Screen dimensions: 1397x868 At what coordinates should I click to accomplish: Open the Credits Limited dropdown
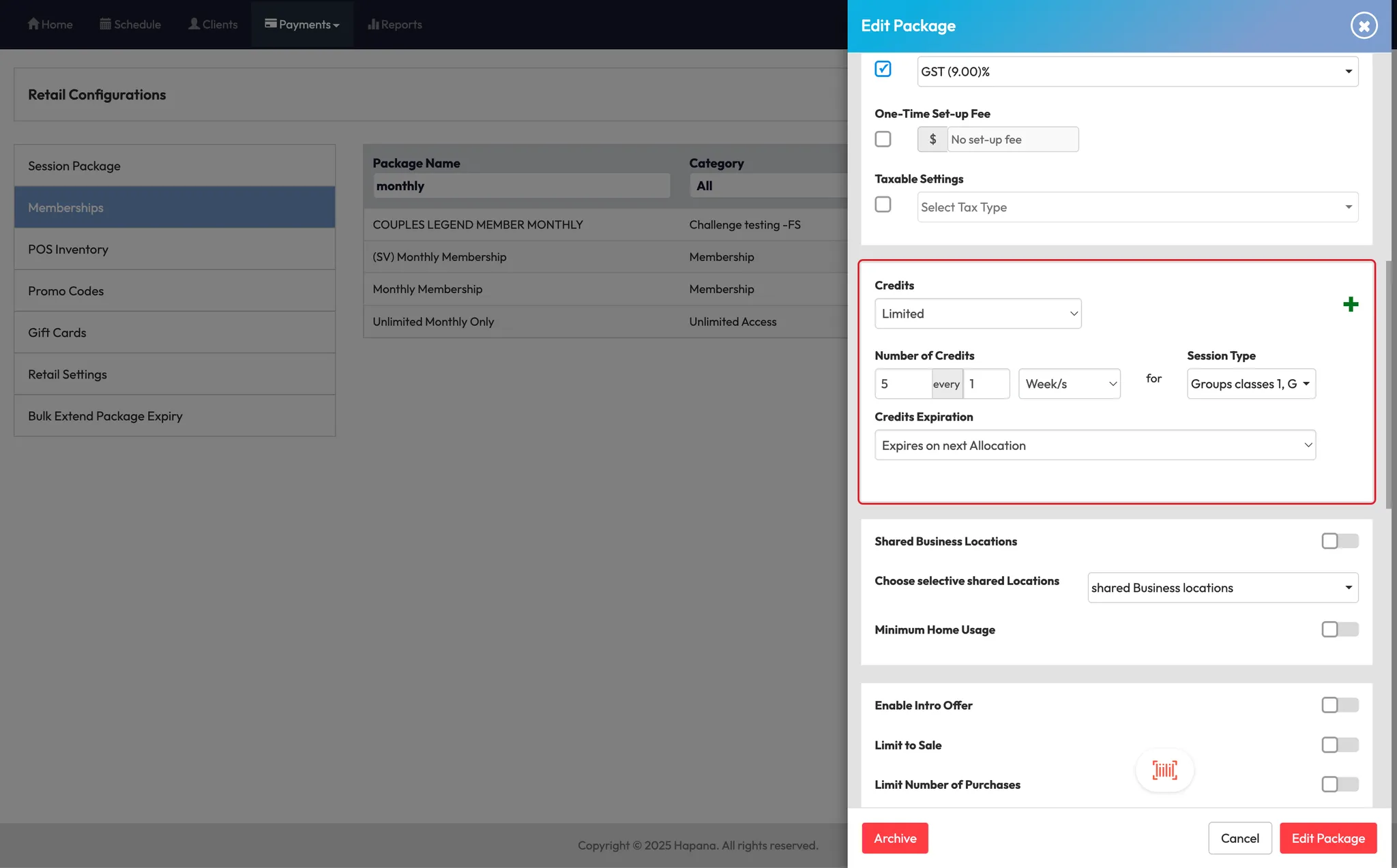pos(977,314)
